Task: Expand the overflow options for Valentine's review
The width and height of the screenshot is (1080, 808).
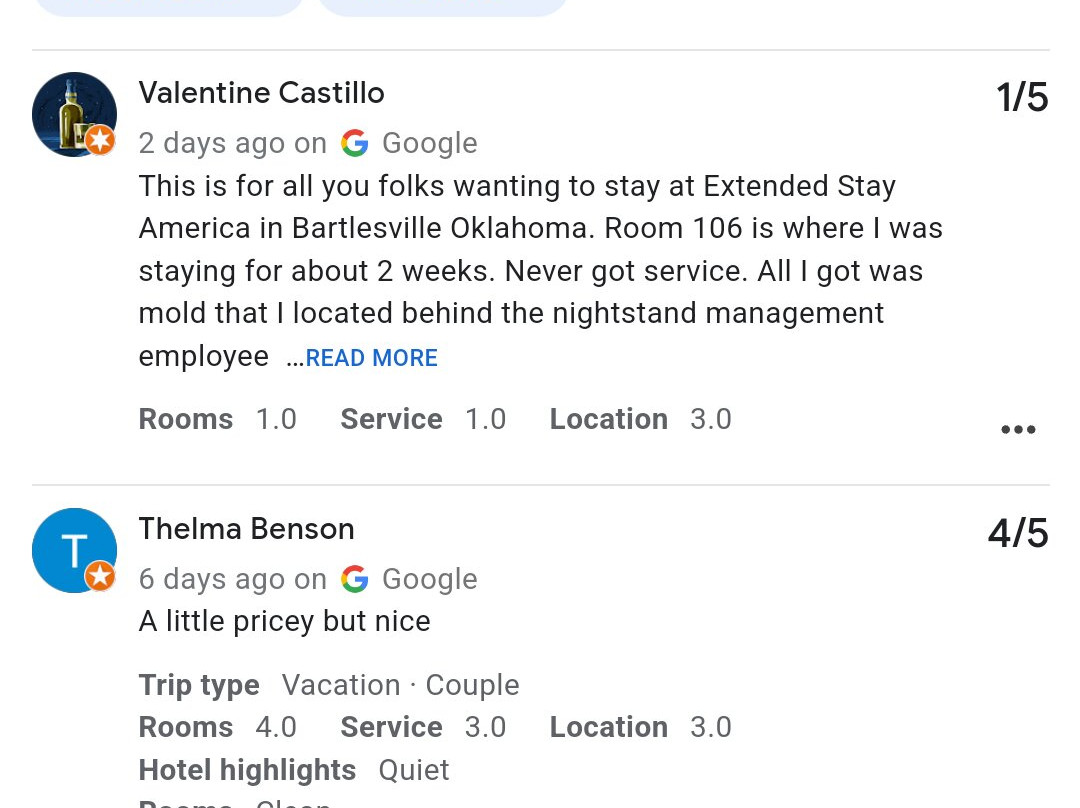Action: point(1017,429)
